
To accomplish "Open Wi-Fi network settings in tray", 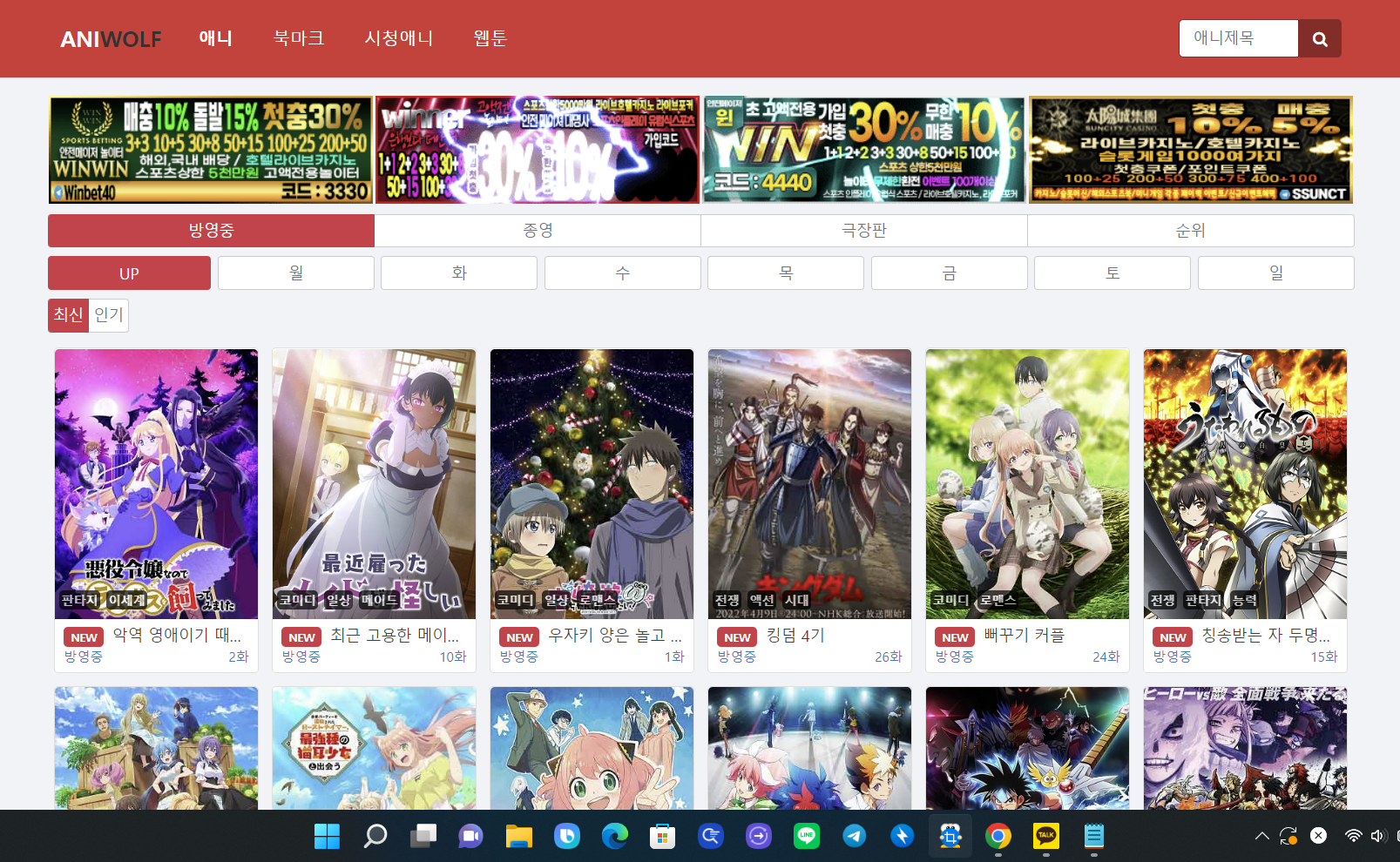I will [x=1353, y=837].
